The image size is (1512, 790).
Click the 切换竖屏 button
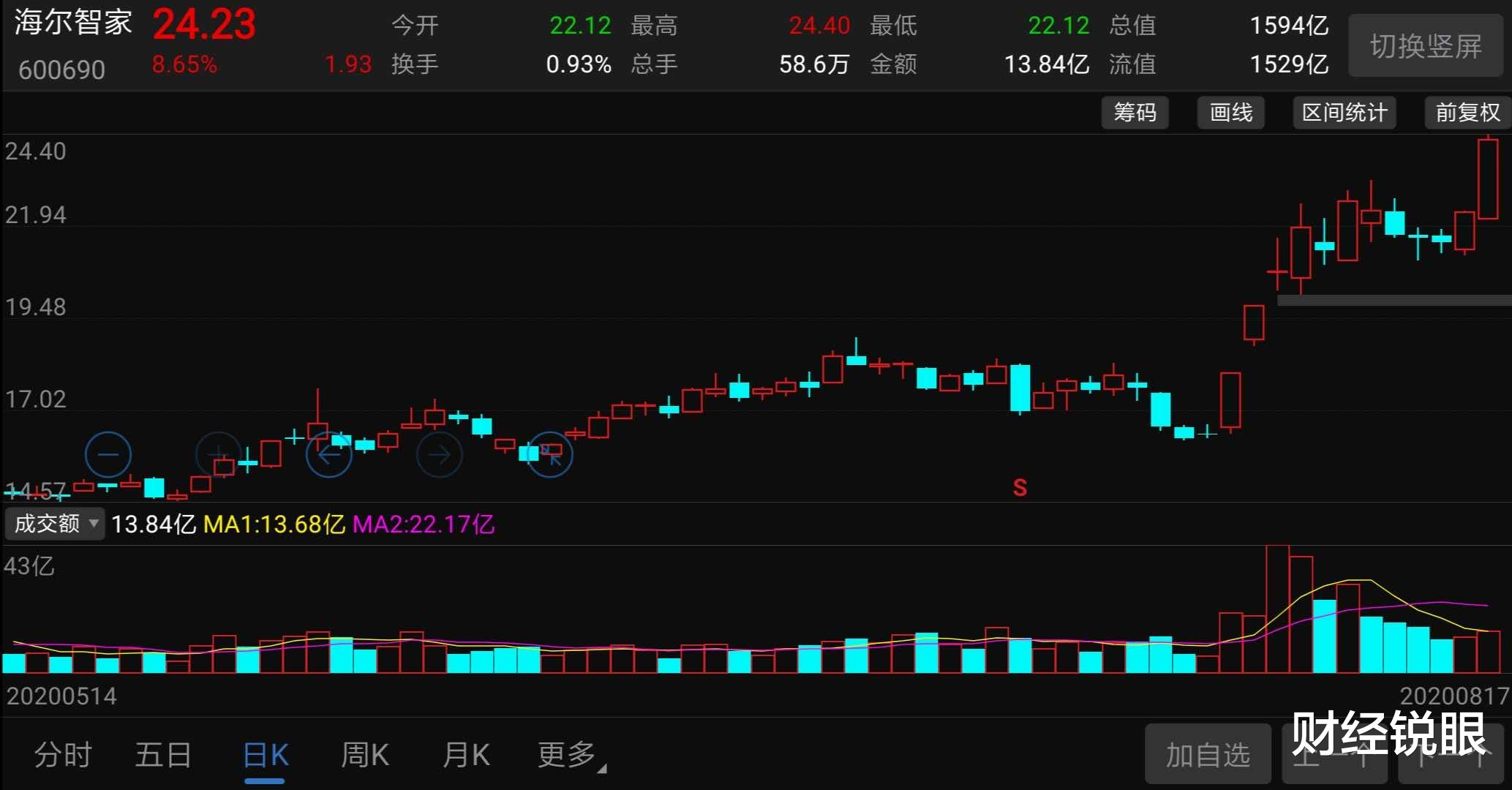(1426, 46)
